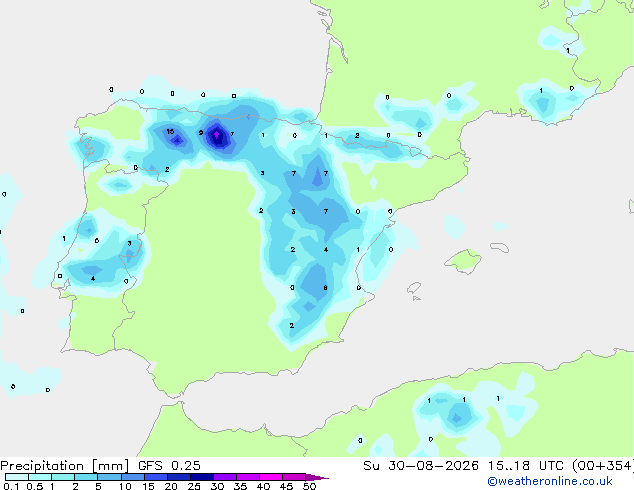Select the purple legend swatch between 30 and 35
The image size is (634, 490).
(225, 477)
